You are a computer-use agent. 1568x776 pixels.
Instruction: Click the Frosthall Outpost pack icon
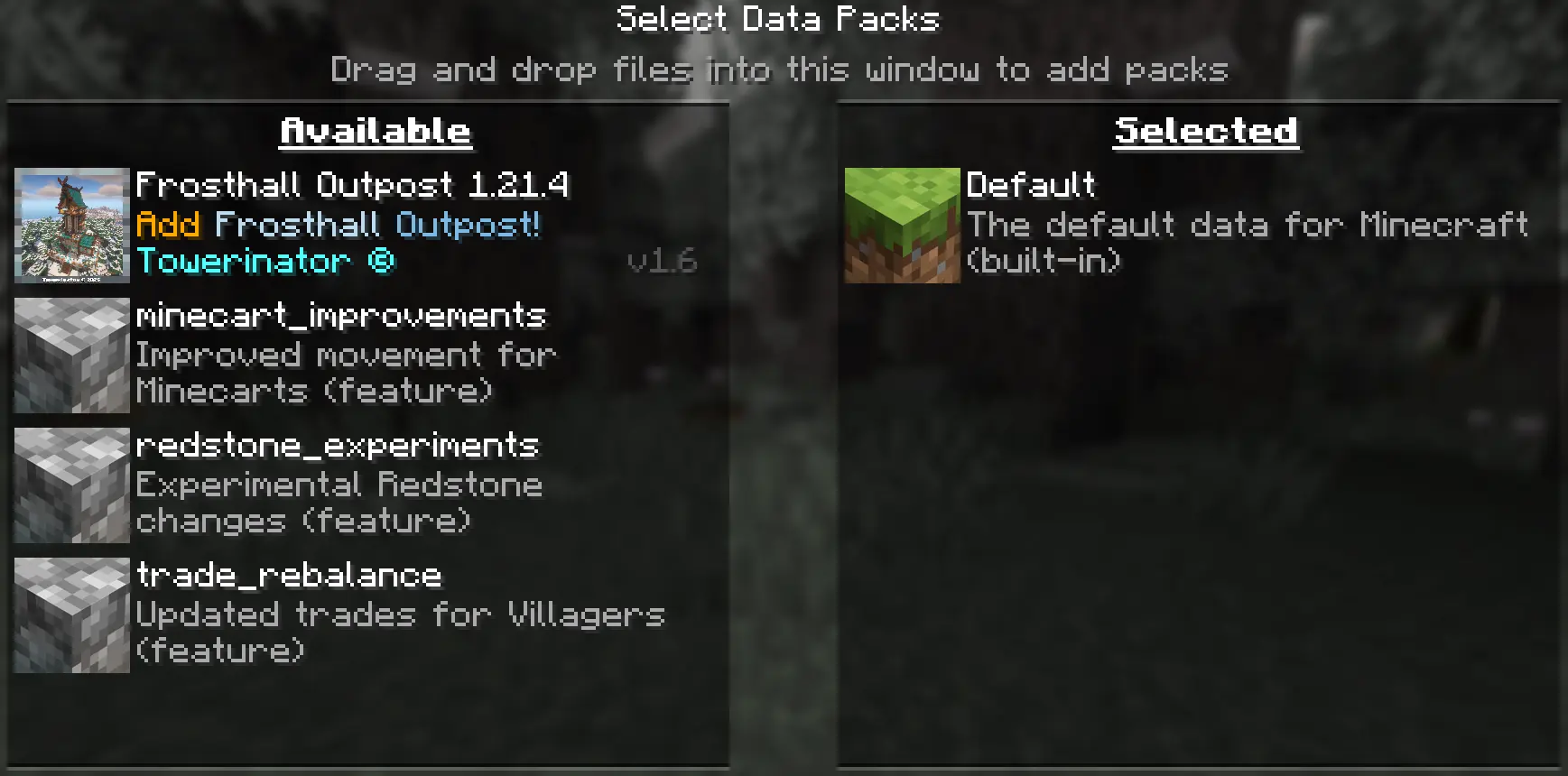click(72, 226)
